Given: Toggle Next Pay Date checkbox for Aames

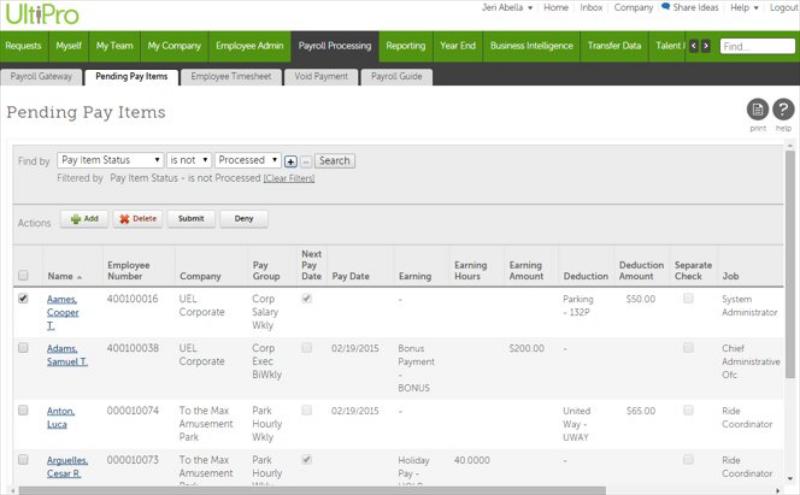Looking at the screenshot, I should (x=307, y=299).
